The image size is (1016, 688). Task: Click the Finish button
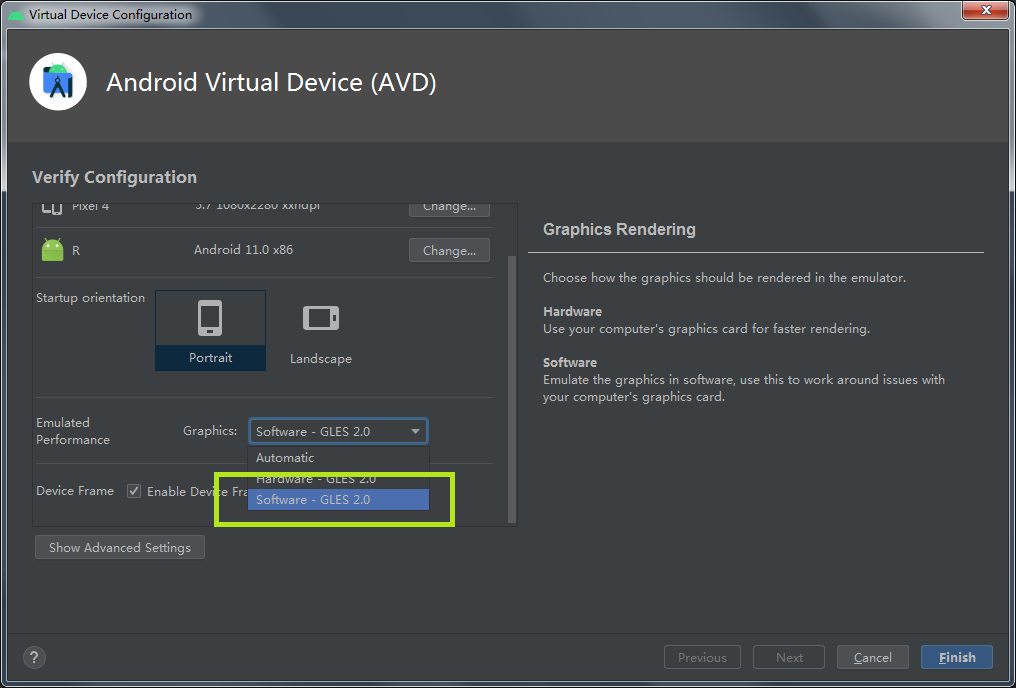pyautogui.click(x=957, y=657)
